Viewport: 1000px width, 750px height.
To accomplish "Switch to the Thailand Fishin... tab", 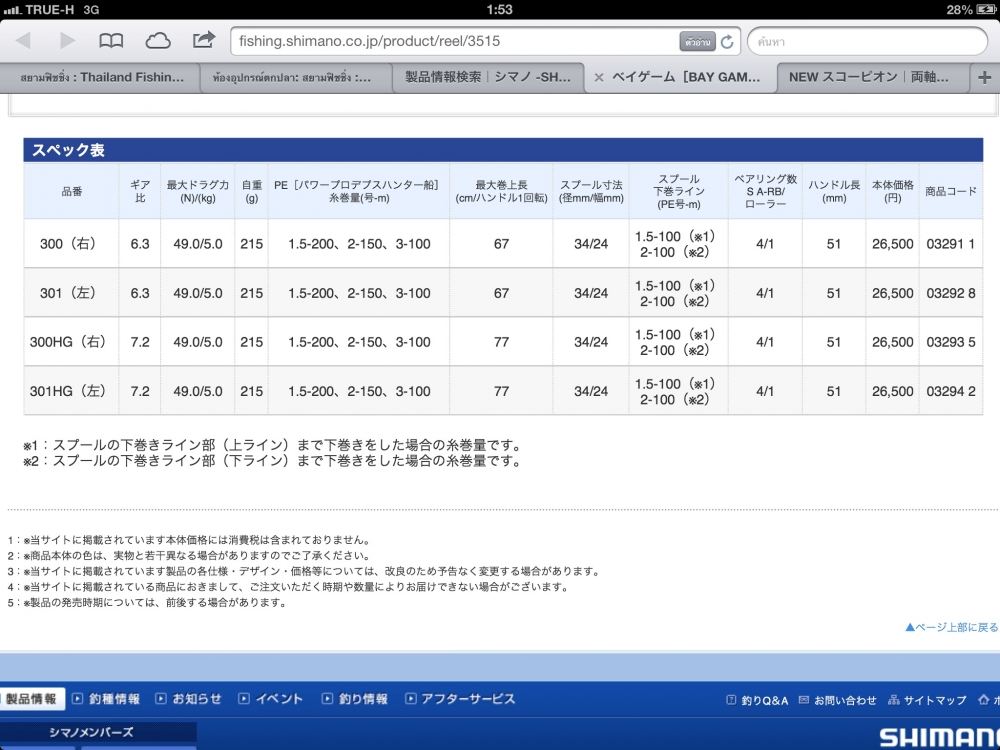I will click(x=101, y=77).
